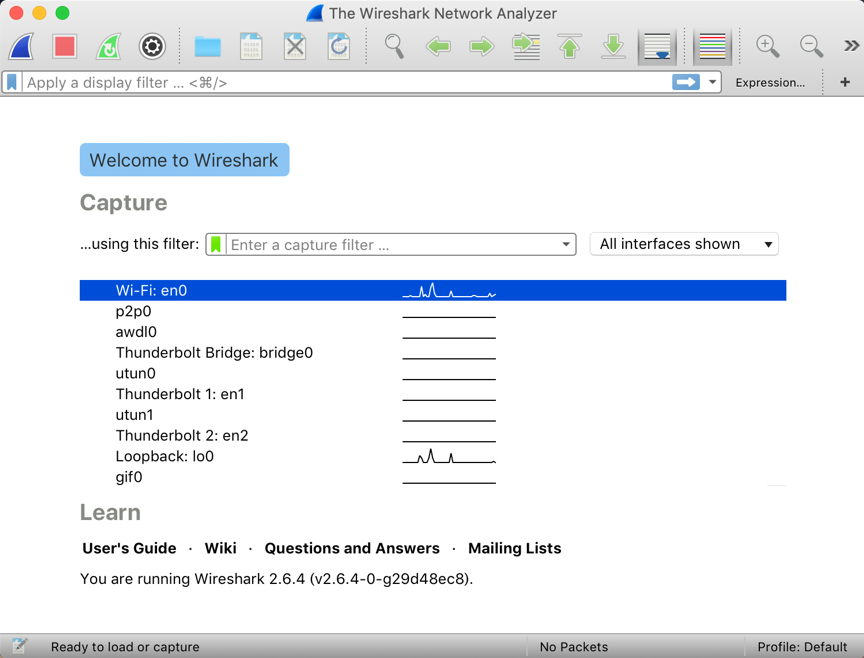The image size is (864, 658).
Task: Focus the capture filter input field
Action: point(392,244)
